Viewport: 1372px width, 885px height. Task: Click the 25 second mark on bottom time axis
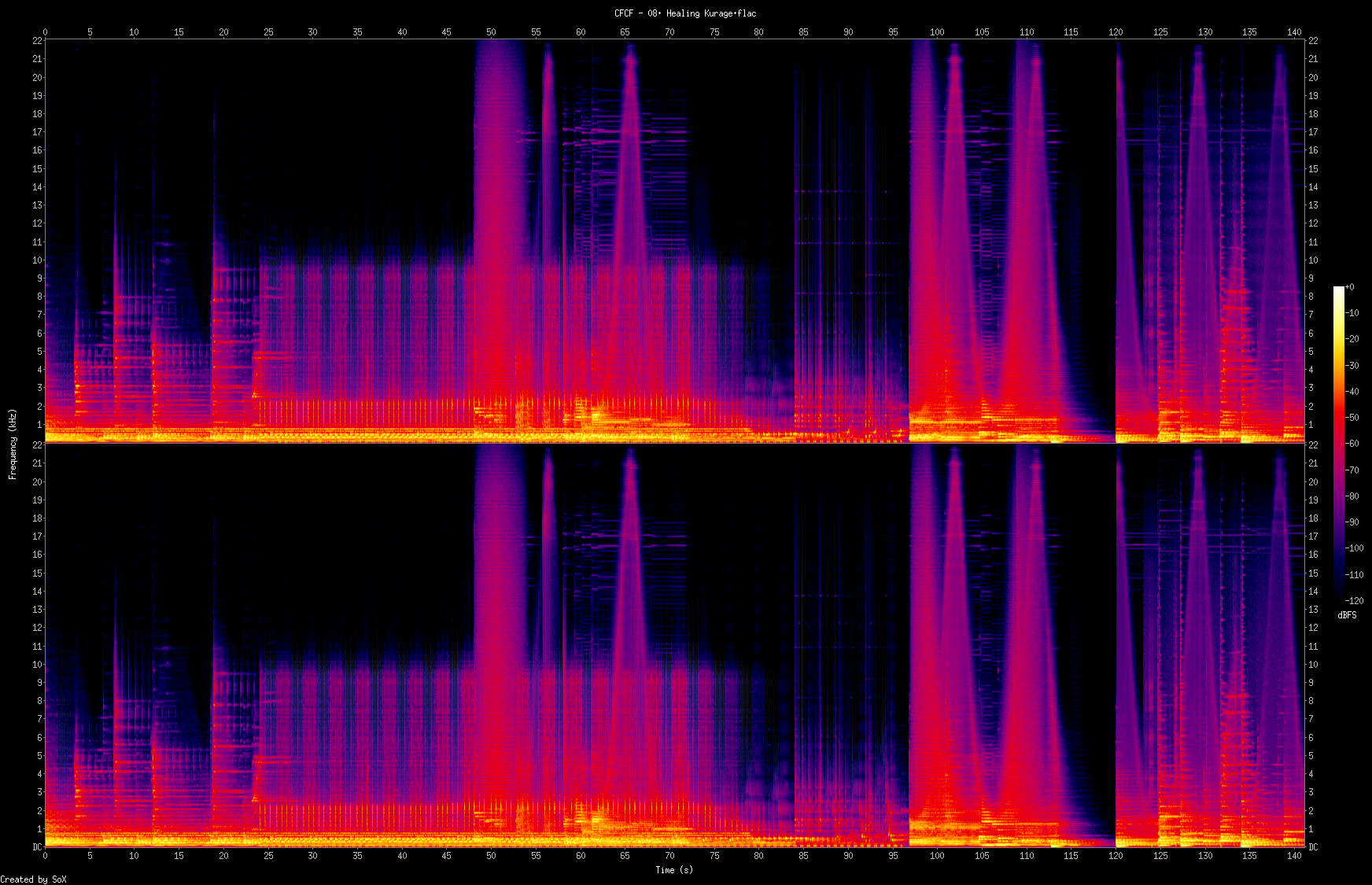tap(268, 855)
